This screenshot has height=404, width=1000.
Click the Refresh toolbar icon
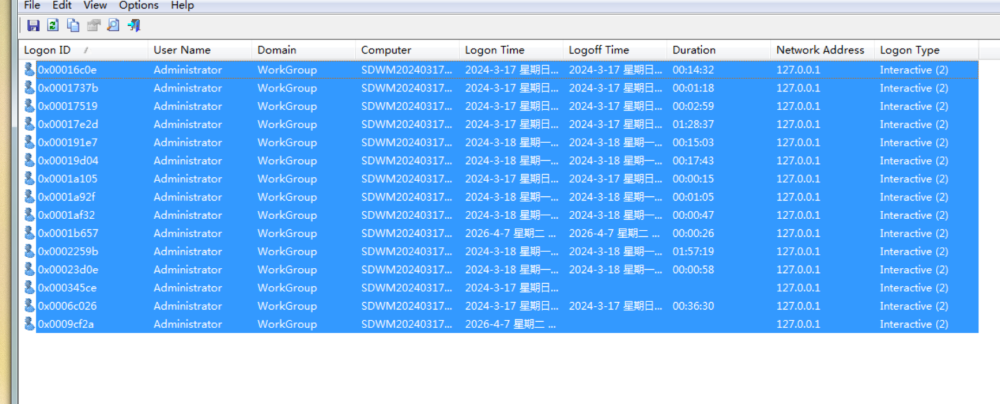(53, 25)
